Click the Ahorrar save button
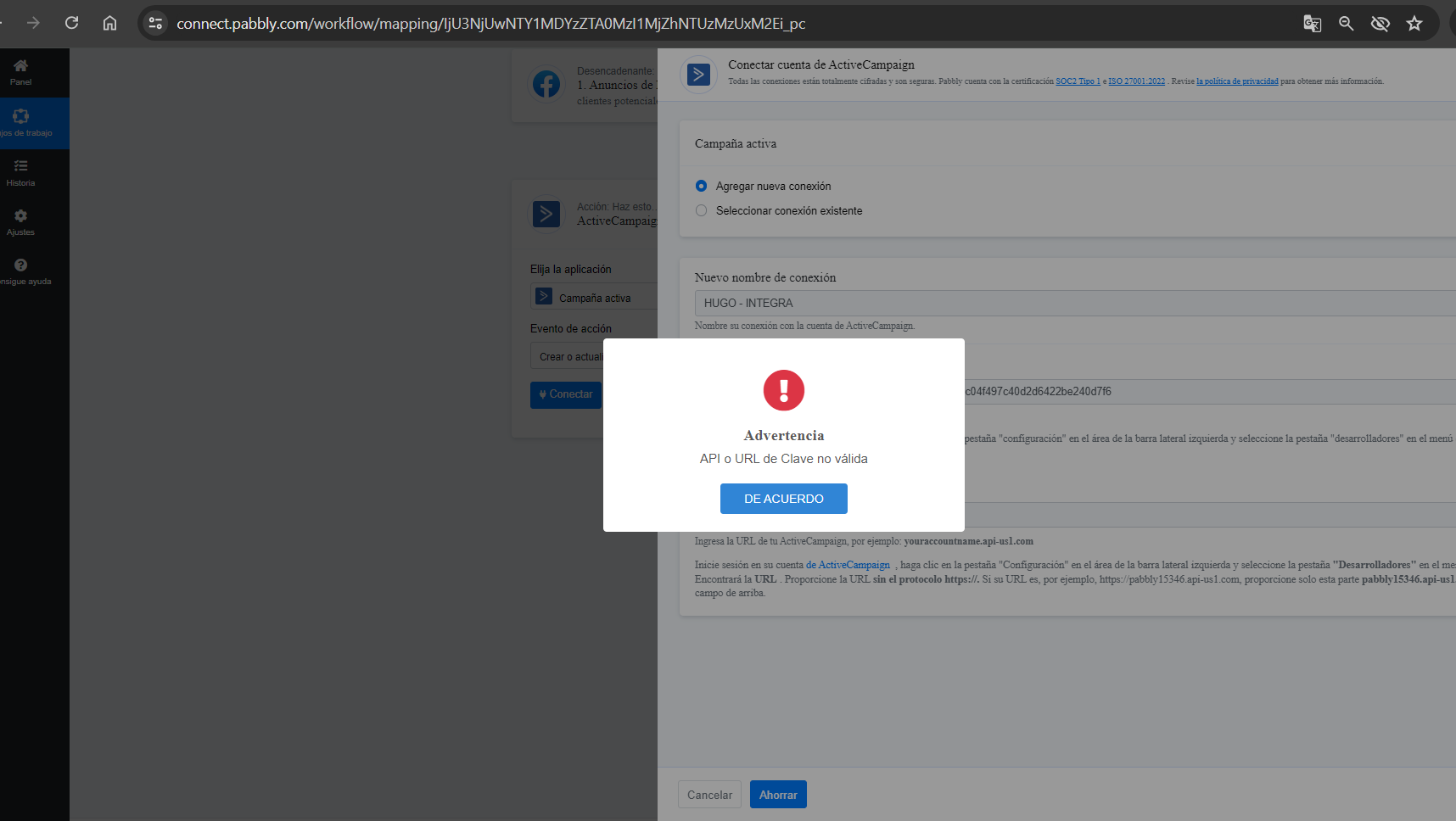Viewport: 1456px width, 821px height. coord(778,795)
